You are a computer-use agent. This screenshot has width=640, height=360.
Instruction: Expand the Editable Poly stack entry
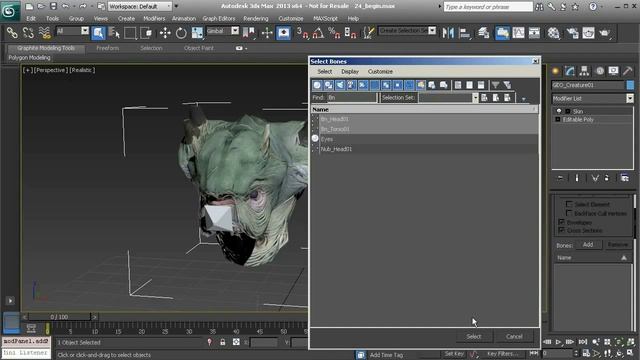(x=558, y=120)
